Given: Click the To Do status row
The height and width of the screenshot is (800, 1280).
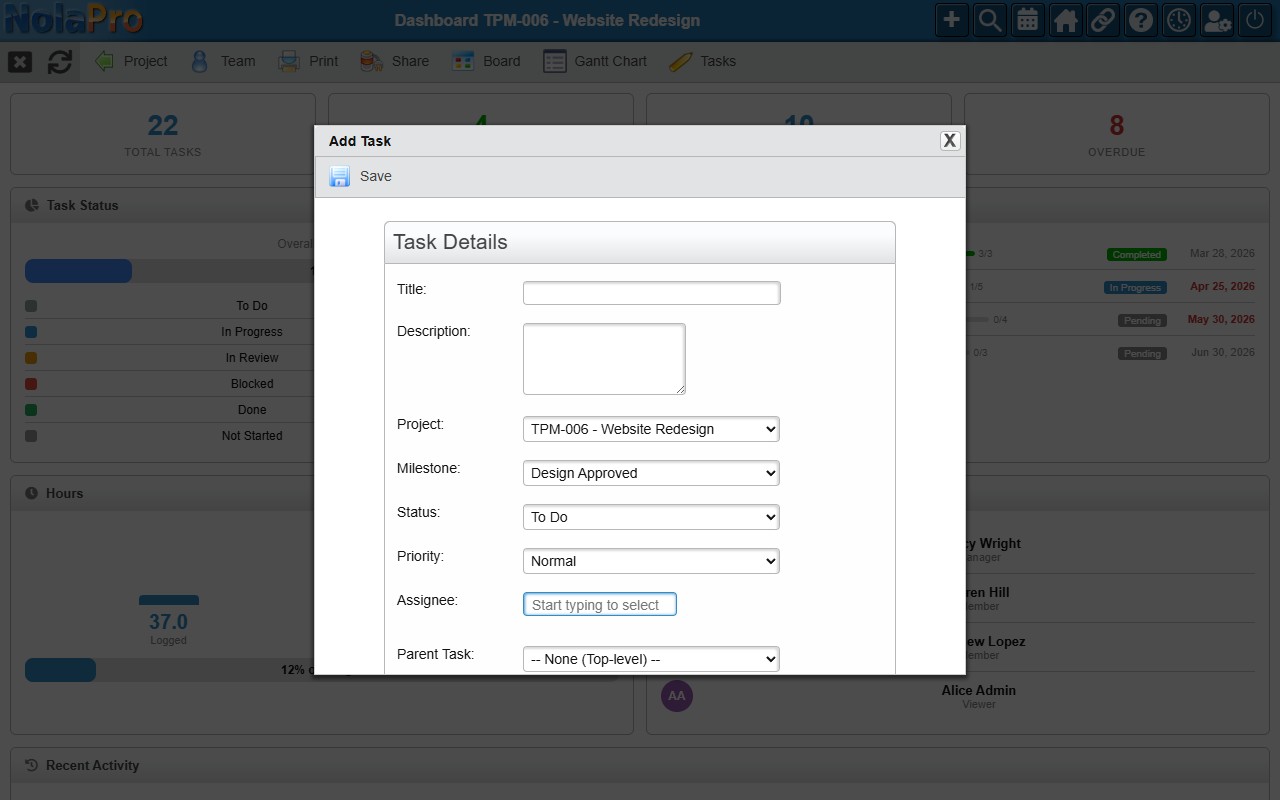Looking at the screenshot, I should [169, 306].
